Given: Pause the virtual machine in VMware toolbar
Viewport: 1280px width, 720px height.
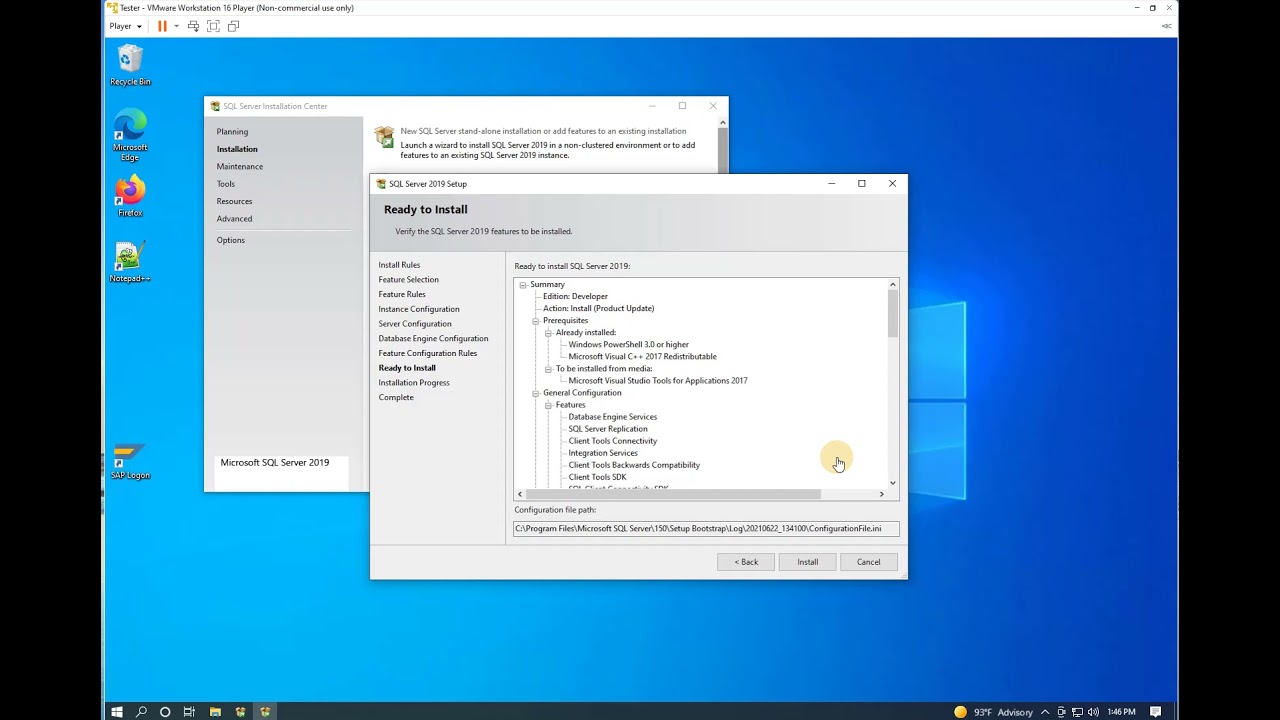Looking at the screenshot, I should click(x=162, y=26).
